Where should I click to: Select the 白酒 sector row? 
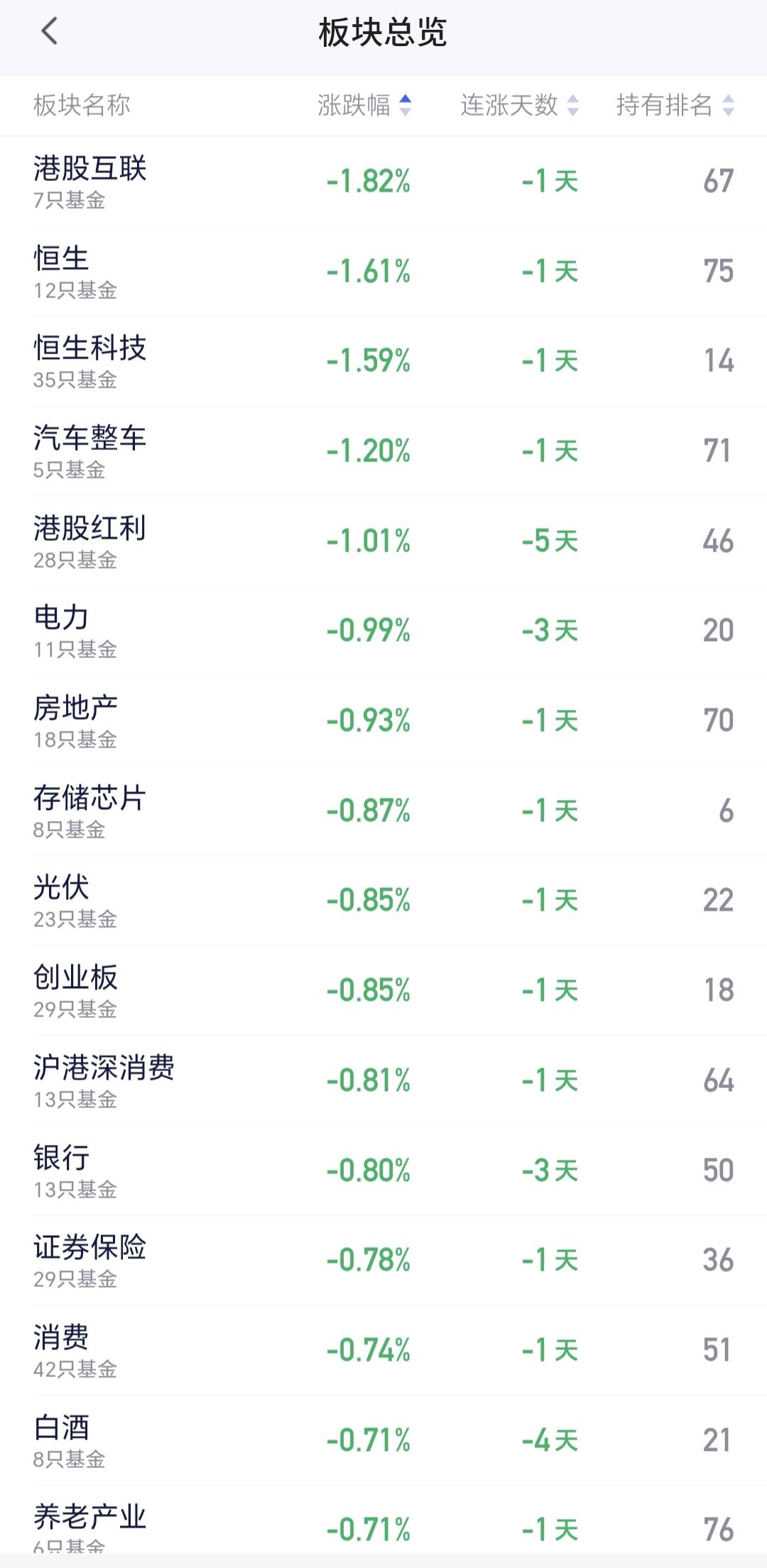pos(383,1440)
